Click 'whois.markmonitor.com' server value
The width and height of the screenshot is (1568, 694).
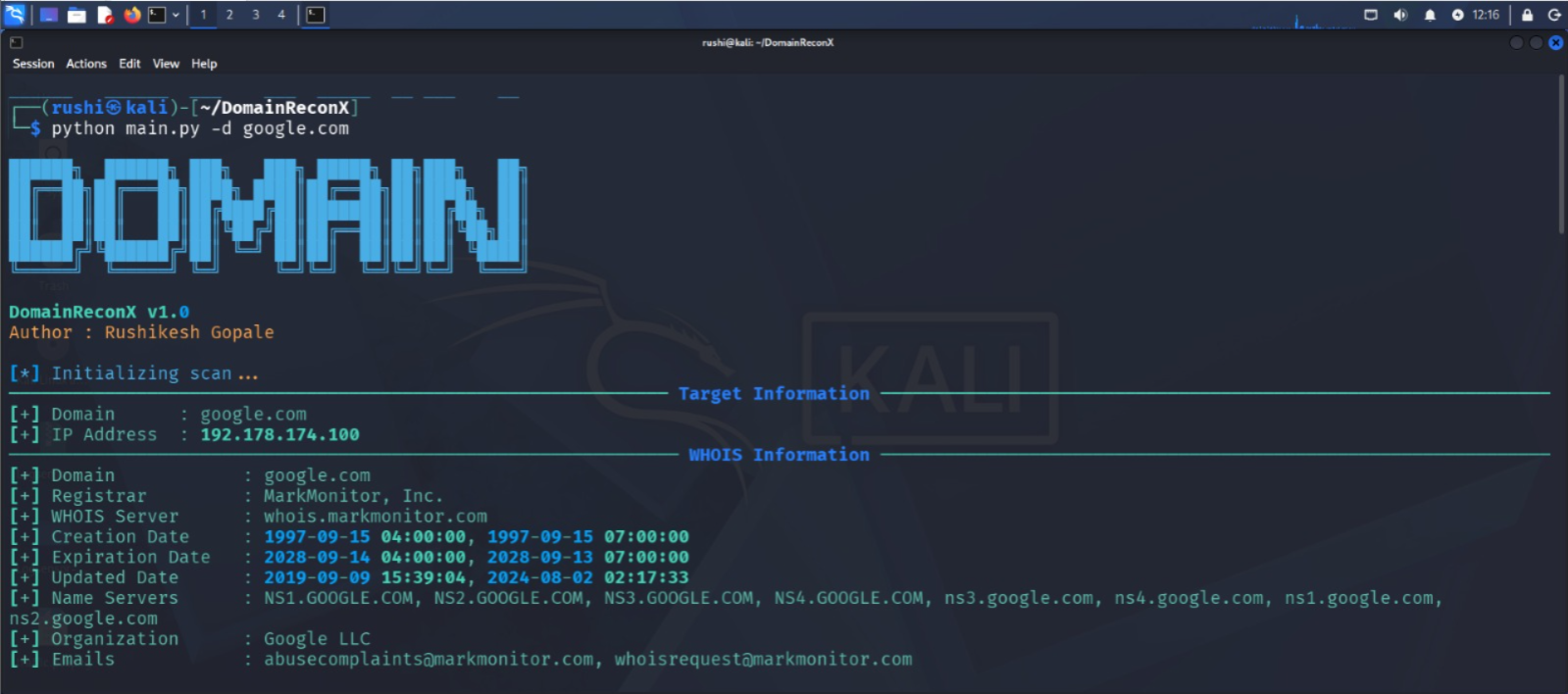[375, 517]
